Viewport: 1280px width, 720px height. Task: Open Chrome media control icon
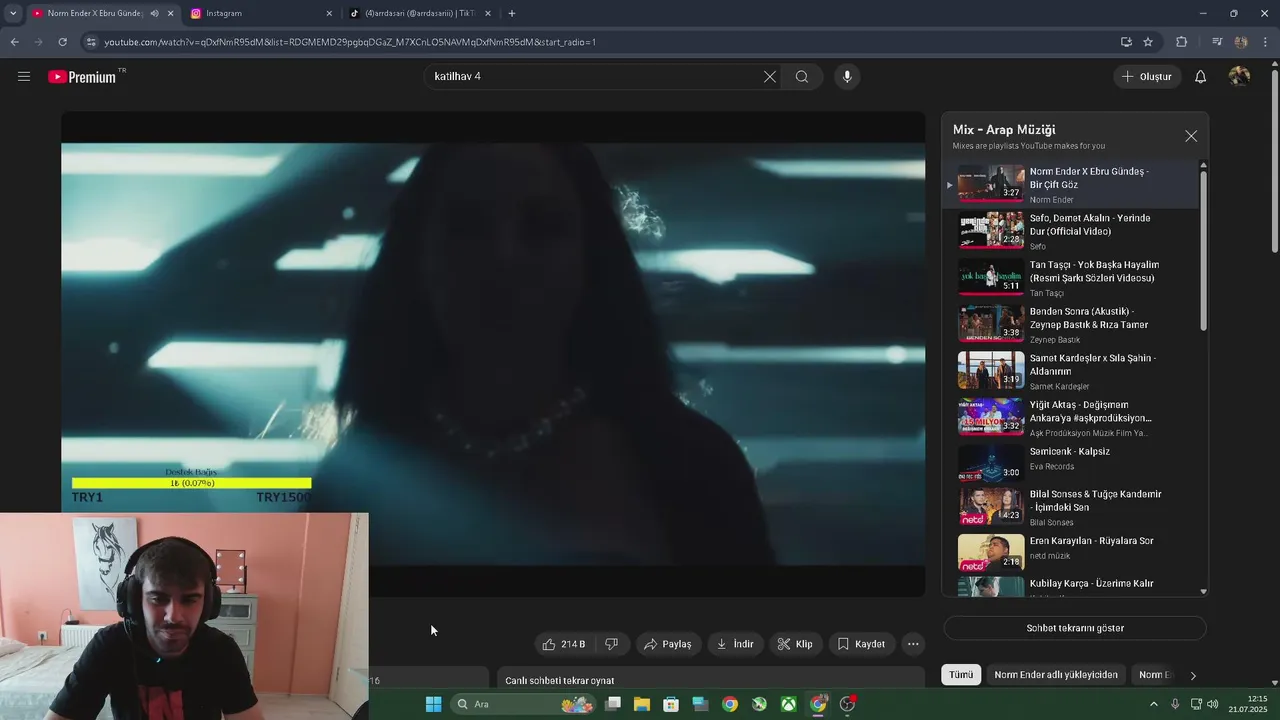[1217, 42]
